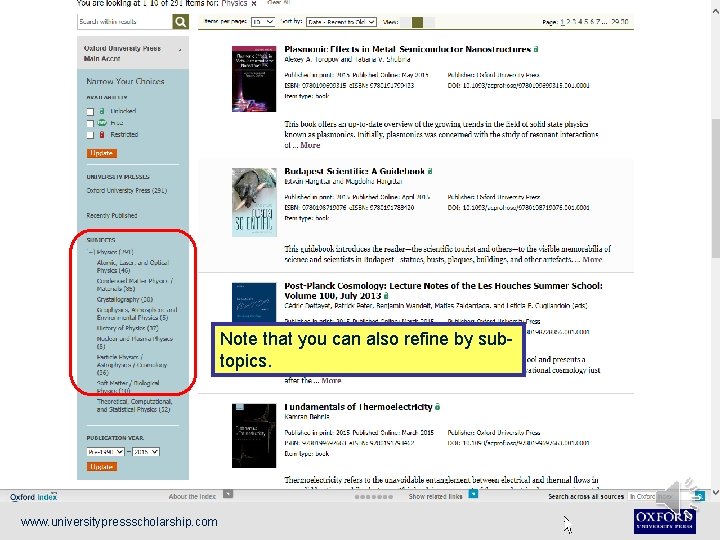Image resolution: width=720 pixels, height=540 pixels.
Task: Collapse the Physics subject tree node
Action: [91, 252]
